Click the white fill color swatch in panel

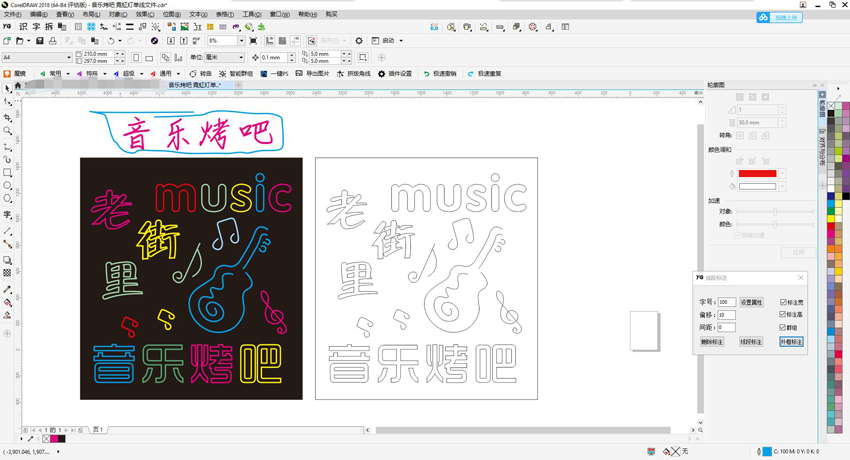pyautogui.click(x=757, y=186)
